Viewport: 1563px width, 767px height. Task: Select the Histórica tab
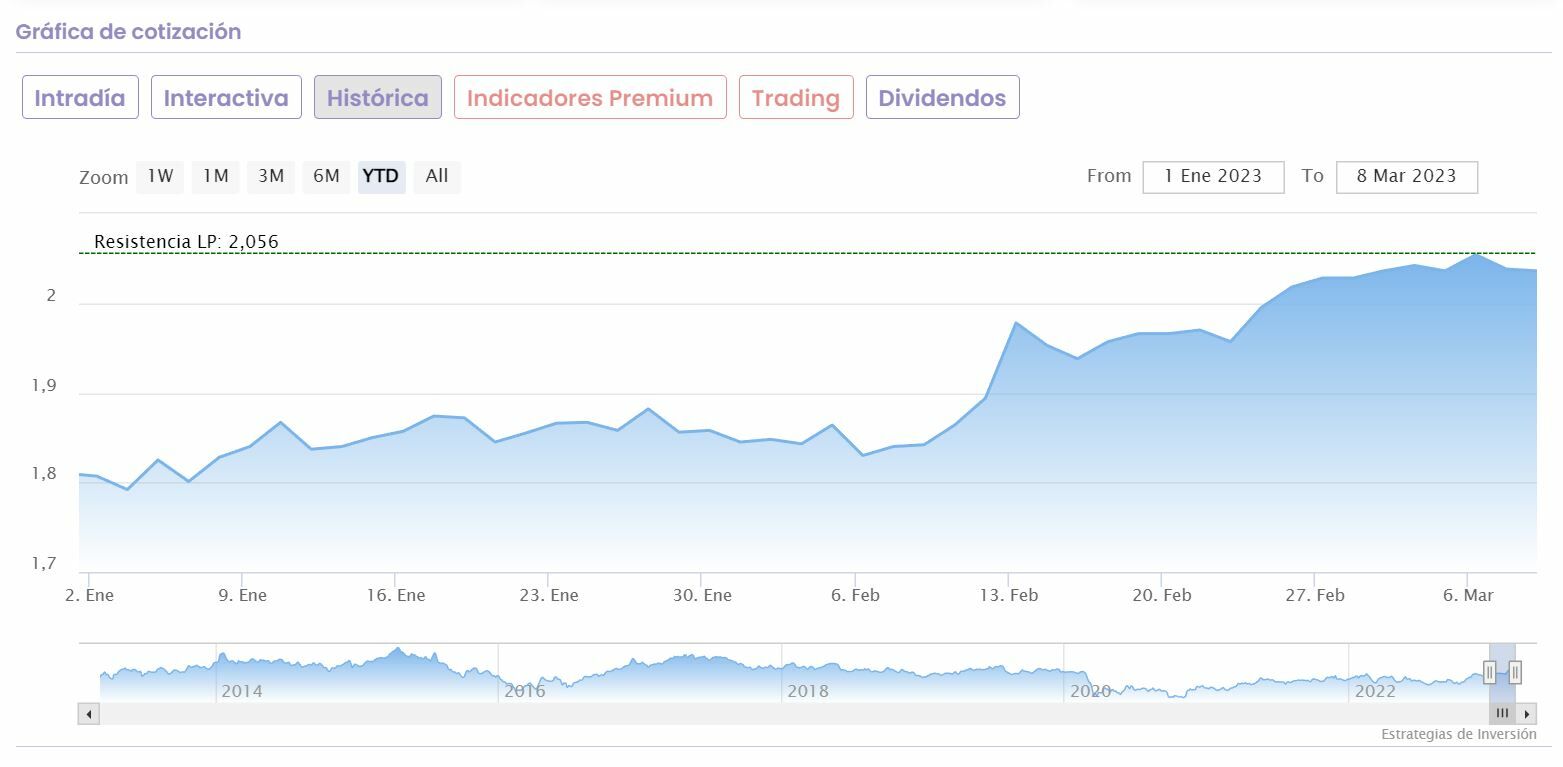(377, 98)
